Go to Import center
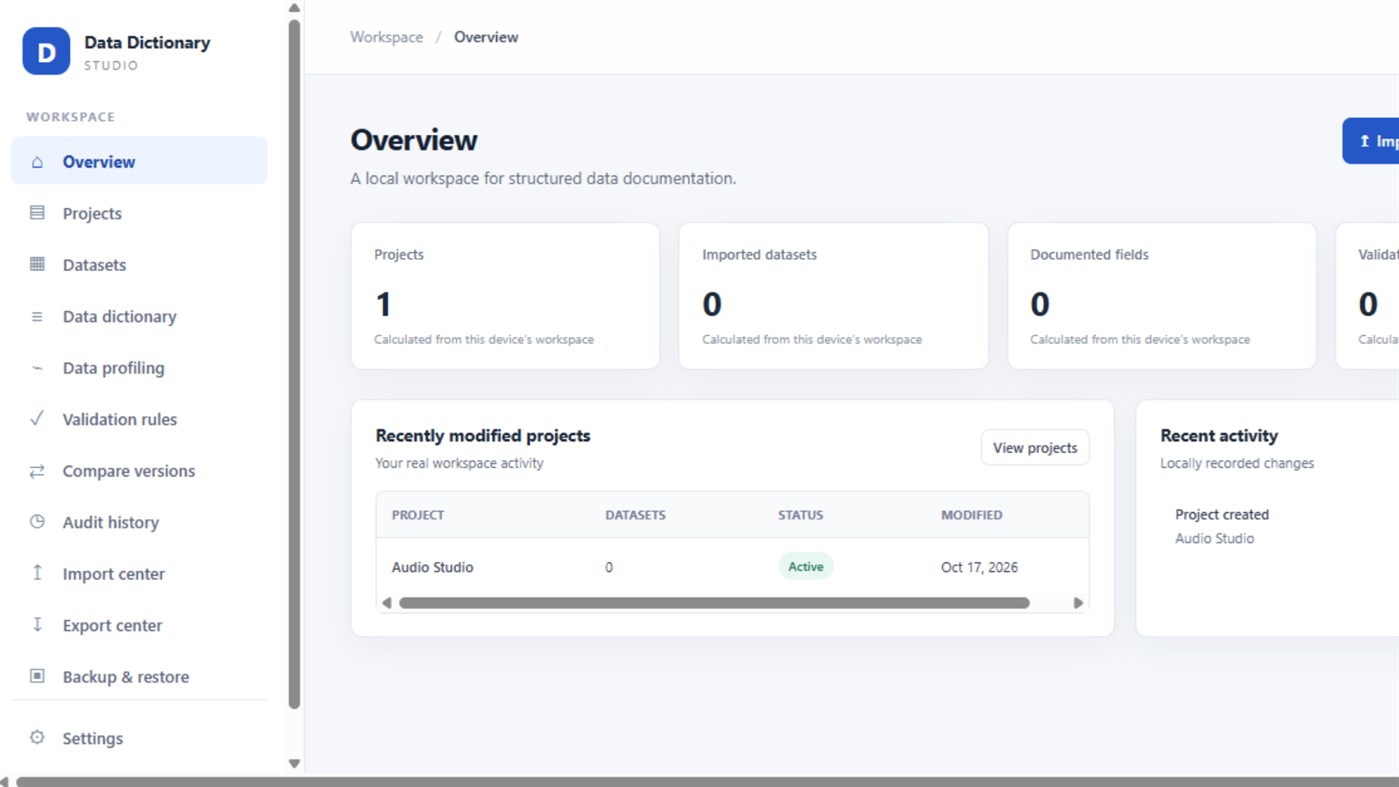Image resolution: width=1399 pixels, height=787 pixels. (139, 574)
